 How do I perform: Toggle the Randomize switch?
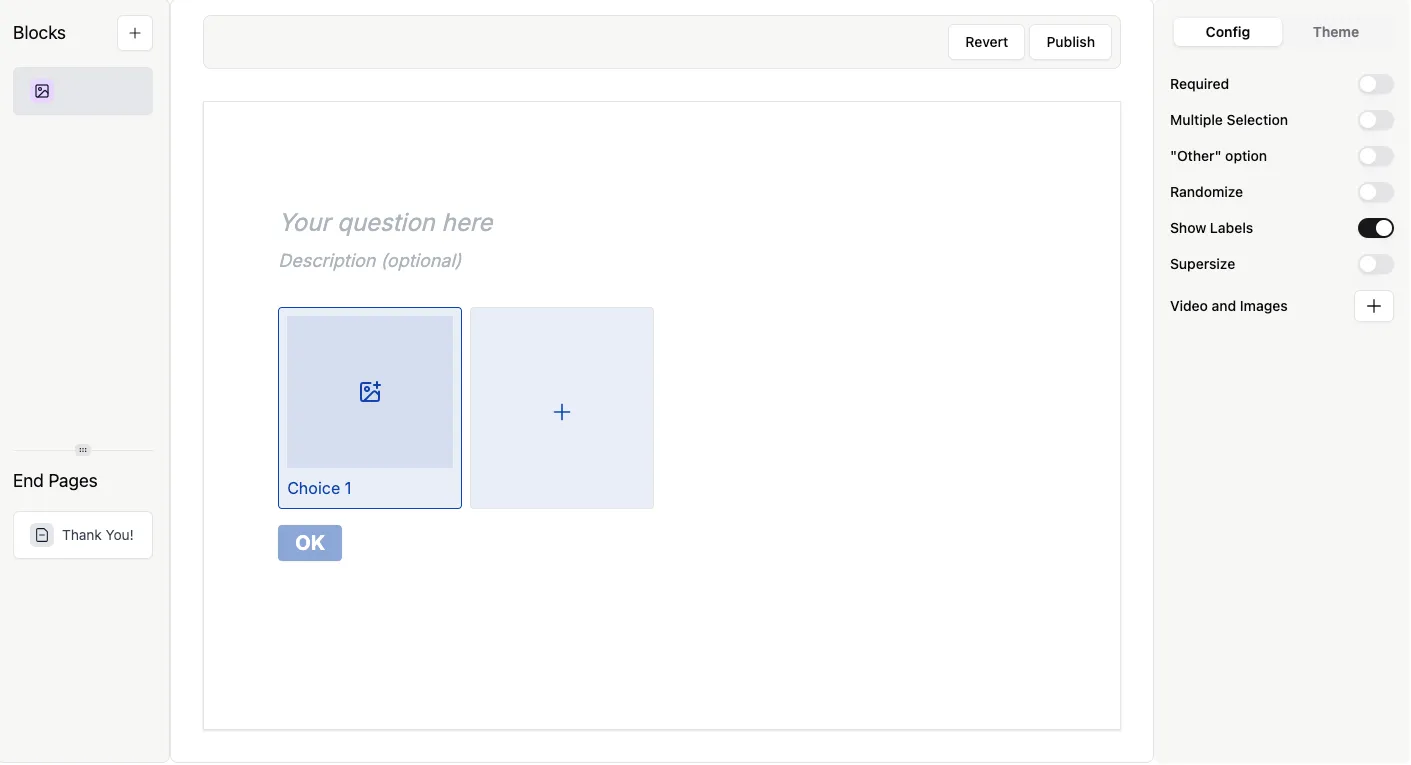[x=1375, y=192]
